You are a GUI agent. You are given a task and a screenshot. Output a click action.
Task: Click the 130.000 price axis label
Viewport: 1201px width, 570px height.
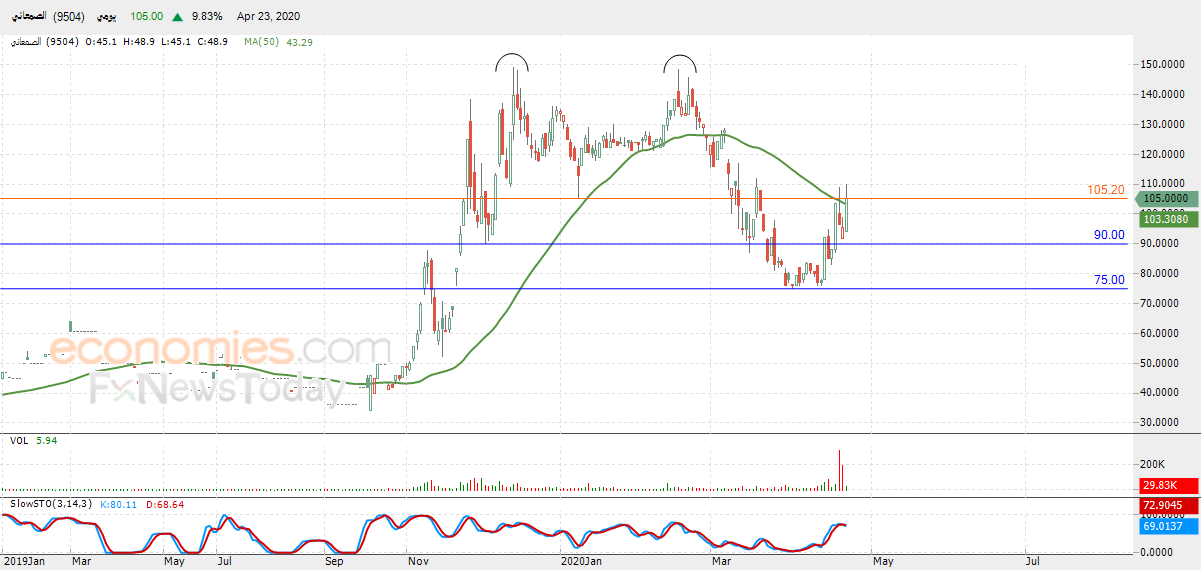pyautogui.click(x=1164, y=125)
